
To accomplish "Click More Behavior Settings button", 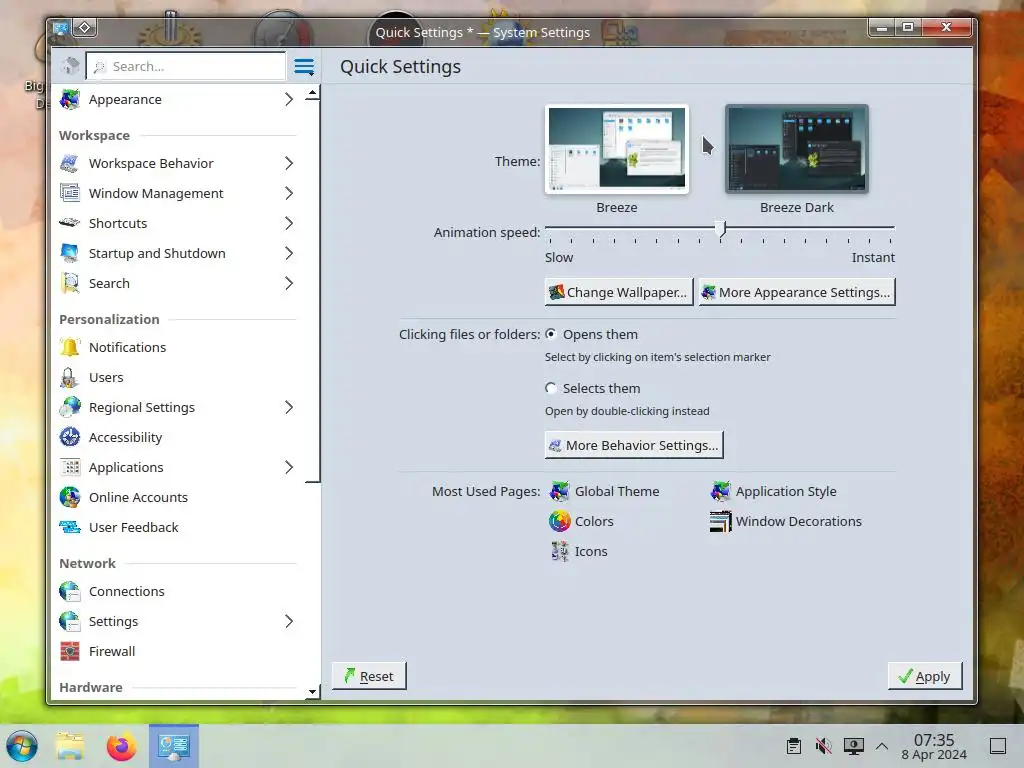I will click(634, 445).
